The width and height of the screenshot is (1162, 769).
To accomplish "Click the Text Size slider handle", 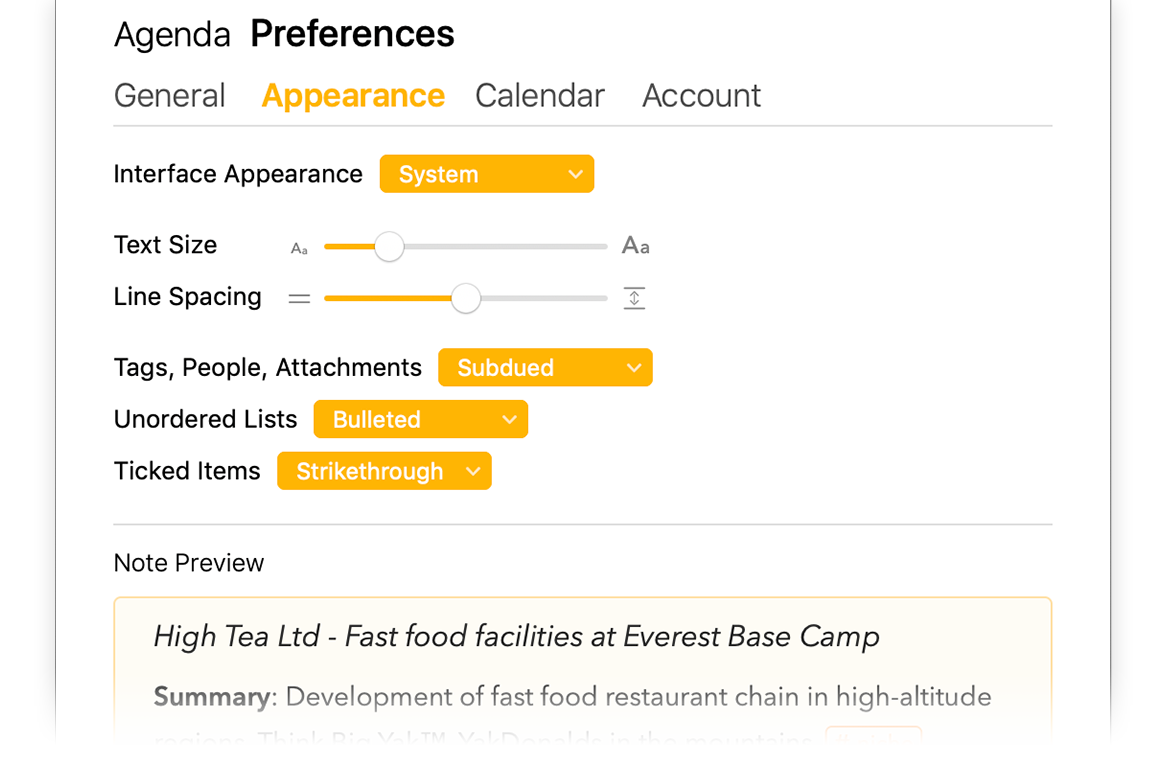I will click(389, 246).
